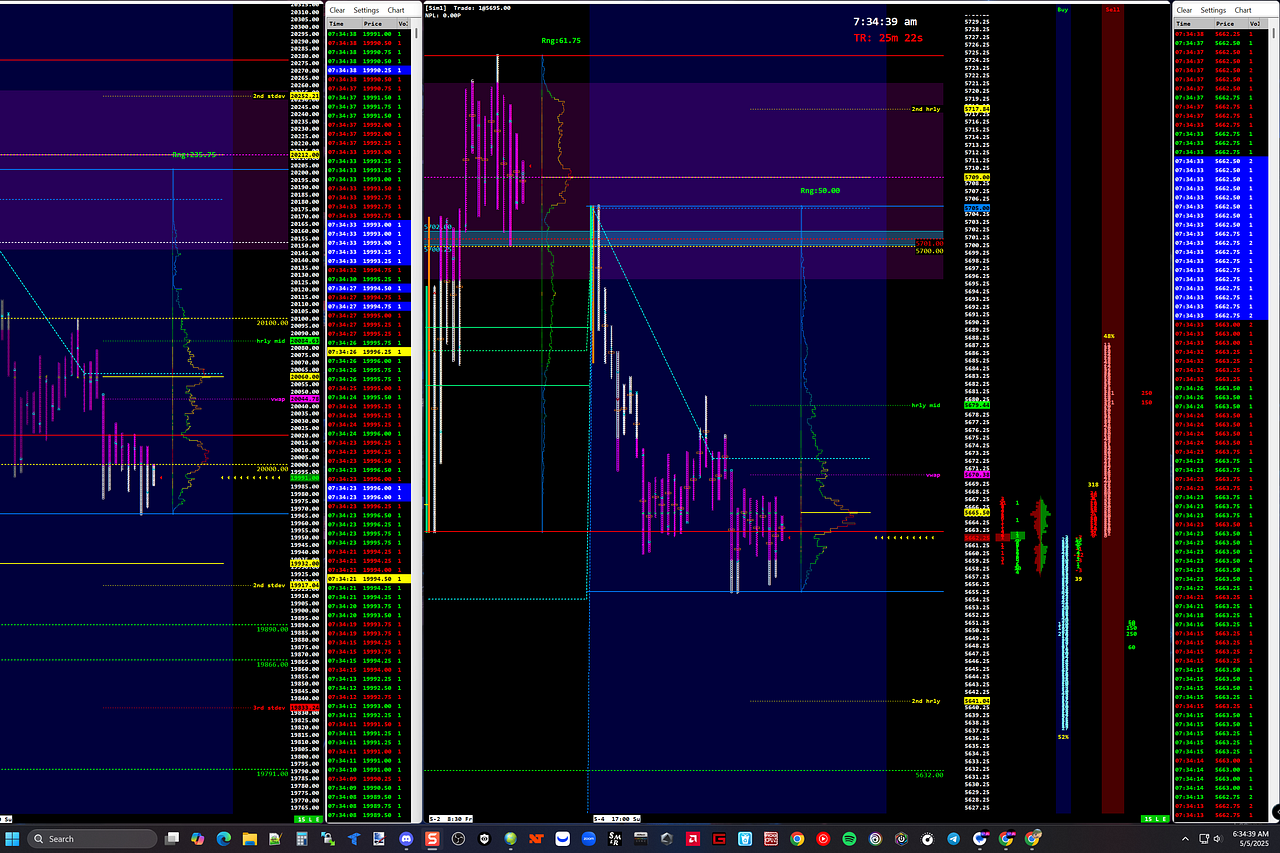Open the Chart menu on the right panel
This screenshot has width=1280, height=853.
click(1243, 10)
